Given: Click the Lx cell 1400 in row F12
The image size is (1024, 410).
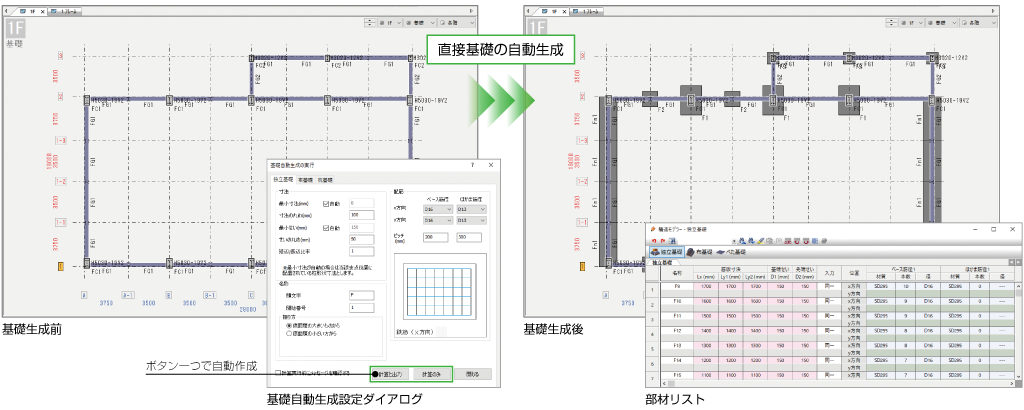Looking at the screenshot, I should tap(706, 331).
